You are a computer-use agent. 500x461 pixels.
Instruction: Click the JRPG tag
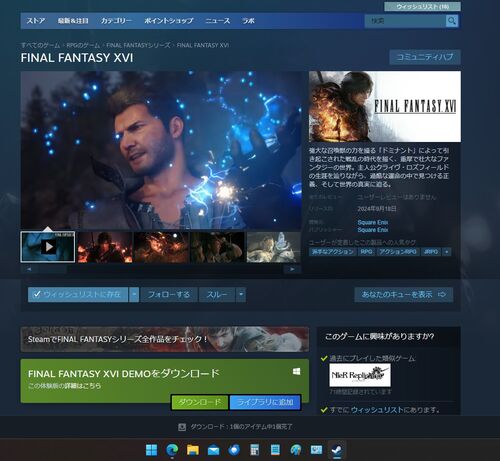(x=431, y=252)
